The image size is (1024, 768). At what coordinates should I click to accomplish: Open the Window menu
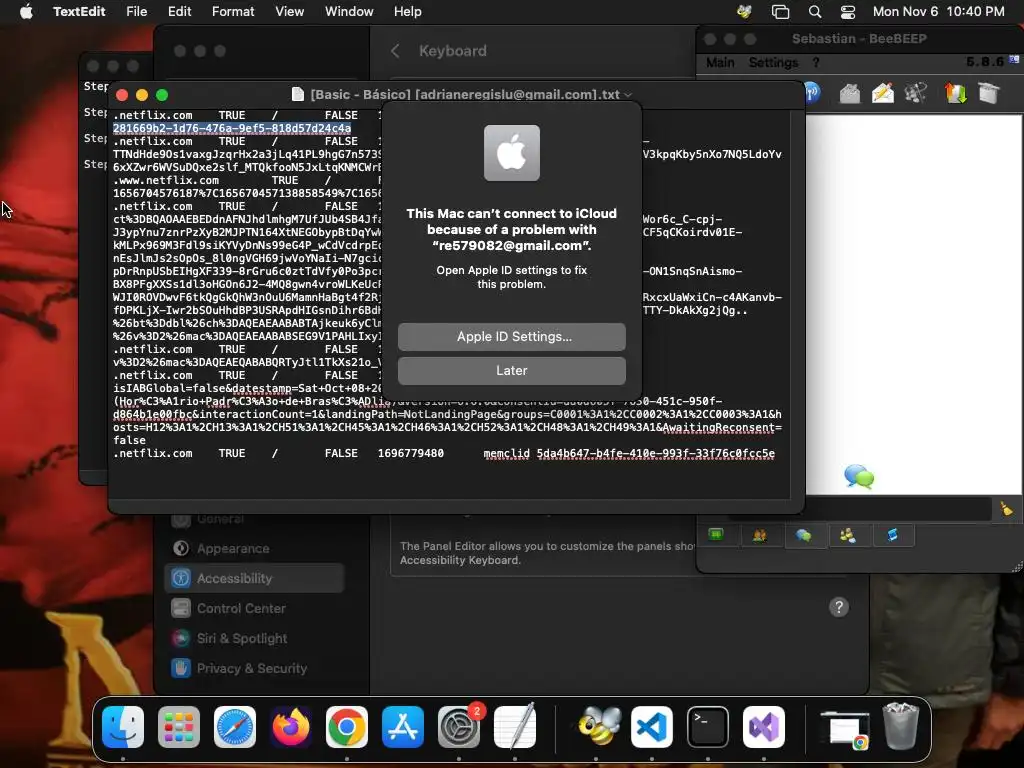349,11
